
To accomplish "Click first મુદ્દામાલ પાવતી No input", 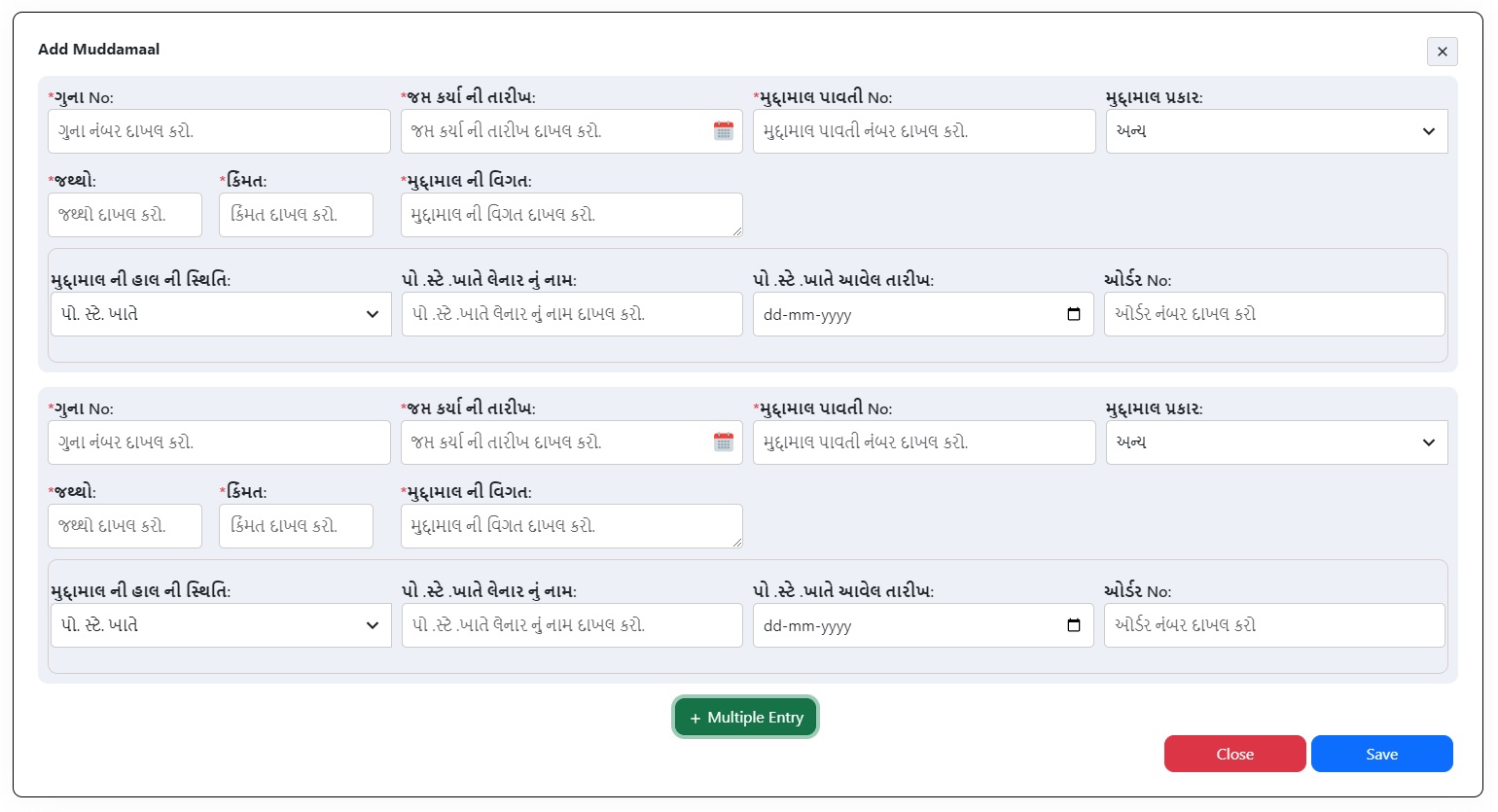I will tap(923, 131).
